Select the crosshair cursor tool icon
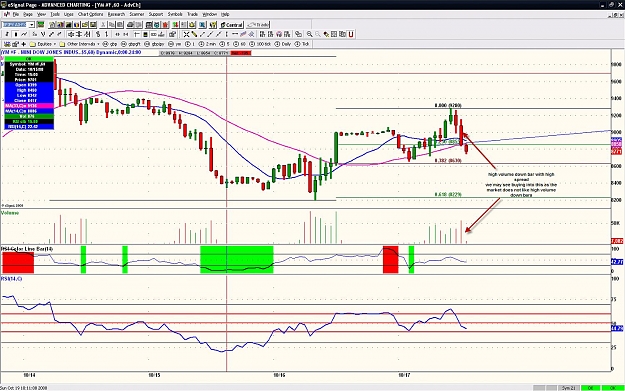The image size is (625, 391). pyautogui.click(x=186, y=34)
